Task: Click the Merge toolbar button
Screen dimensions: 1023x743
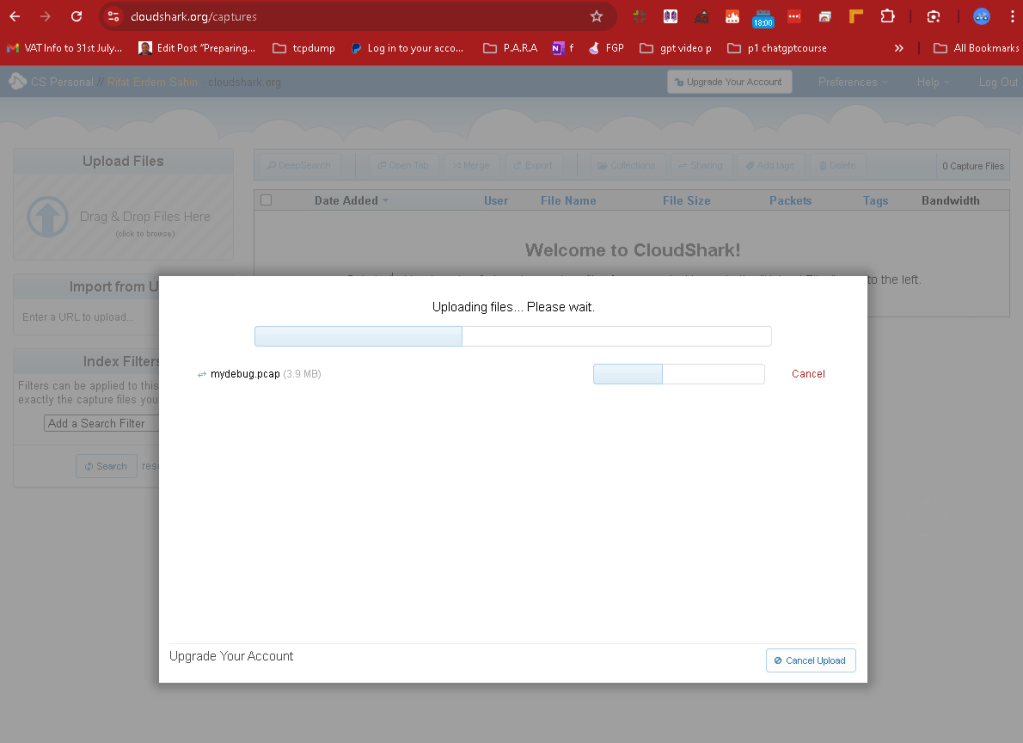Action: coord(470,166)
